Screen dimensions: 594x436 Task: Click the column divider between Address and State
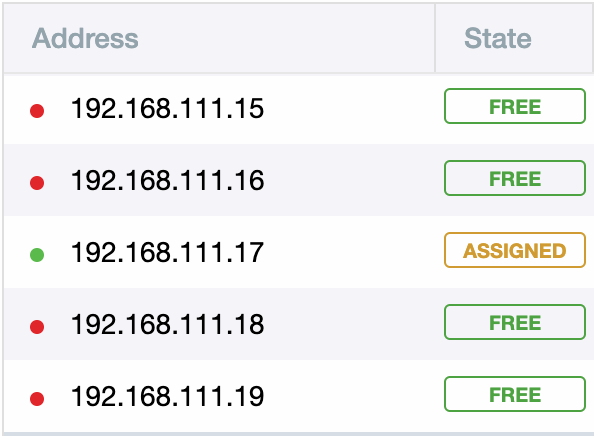(435, 38)
